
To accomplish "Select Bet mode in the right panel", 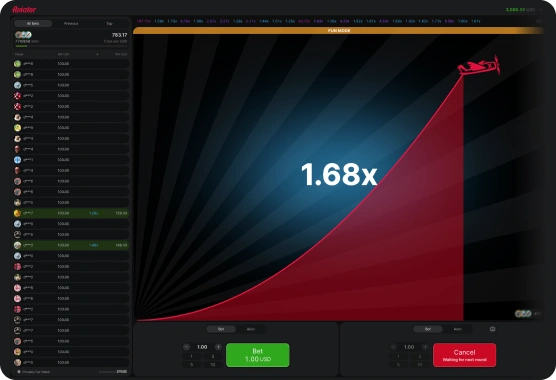I will point(428,329).
